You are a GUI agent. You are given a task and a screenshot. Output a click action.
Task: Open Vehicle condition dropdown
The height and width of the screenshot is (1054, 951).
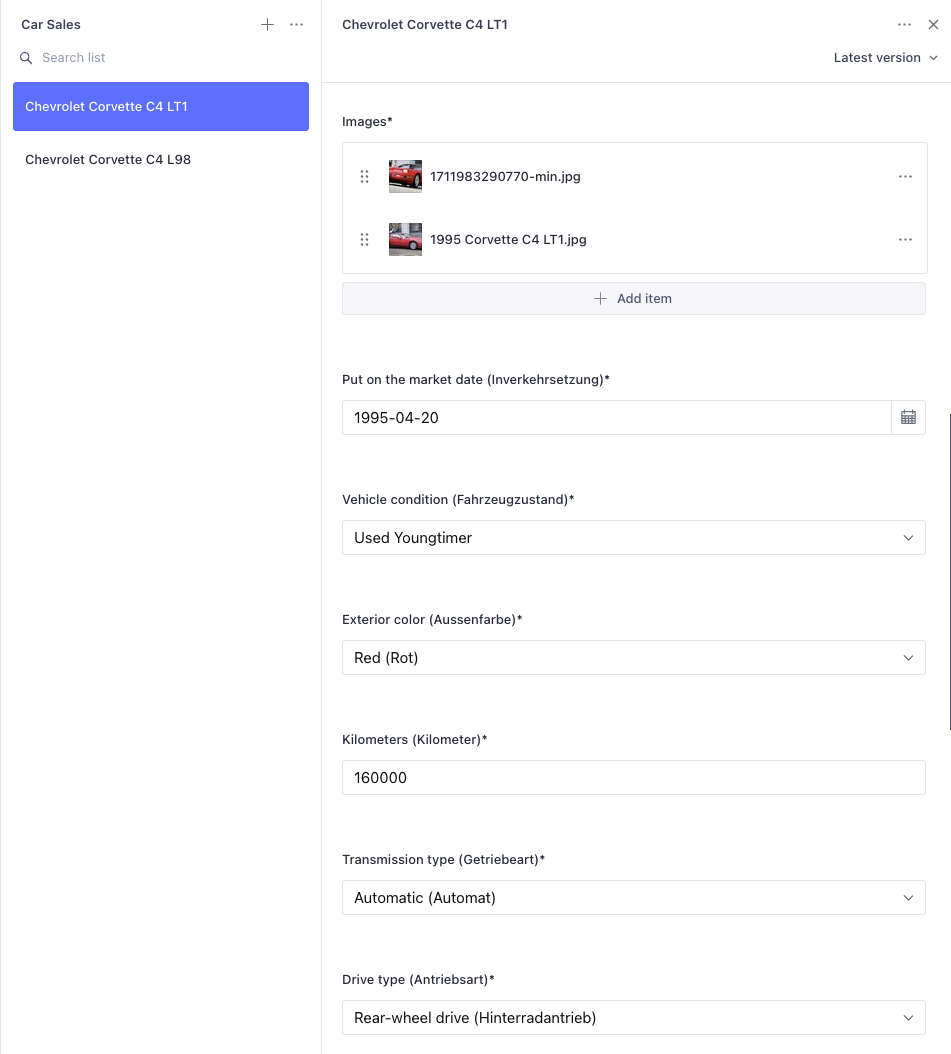pyautogui.click(x=634, y=538)
